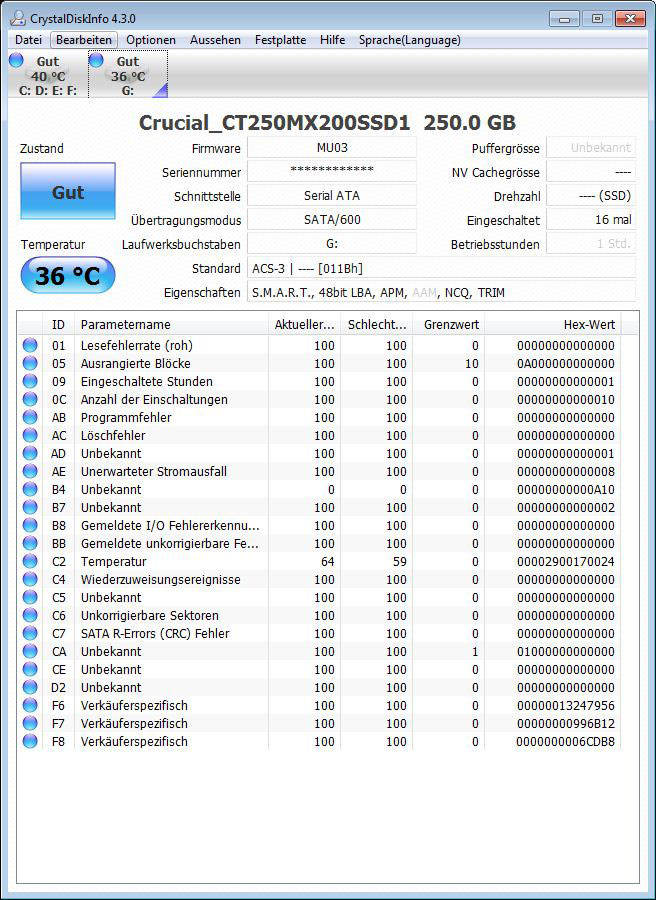Click the status orb for Lesefehlerrate (roh)

point(30,345)
